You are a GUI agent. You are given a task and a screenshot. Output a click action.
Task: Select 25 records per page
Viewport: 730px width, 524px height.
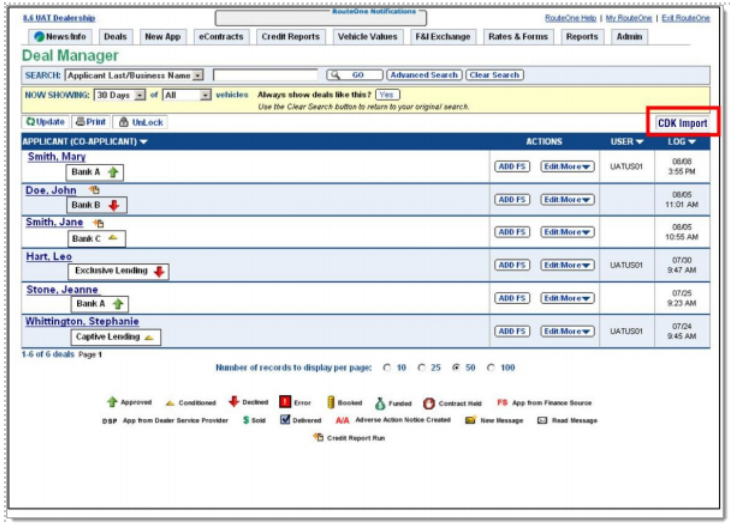click(x=421, y=368)
